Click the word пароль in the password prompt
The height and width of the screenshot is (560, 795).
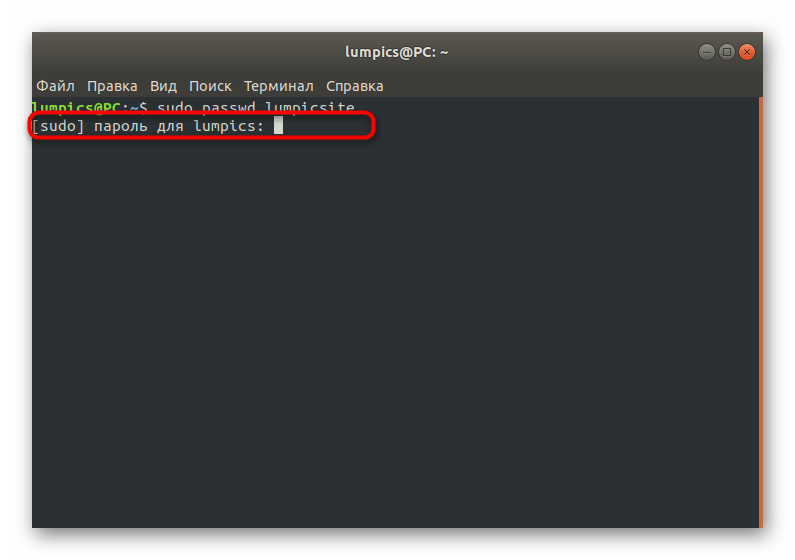tap(121, 126)
